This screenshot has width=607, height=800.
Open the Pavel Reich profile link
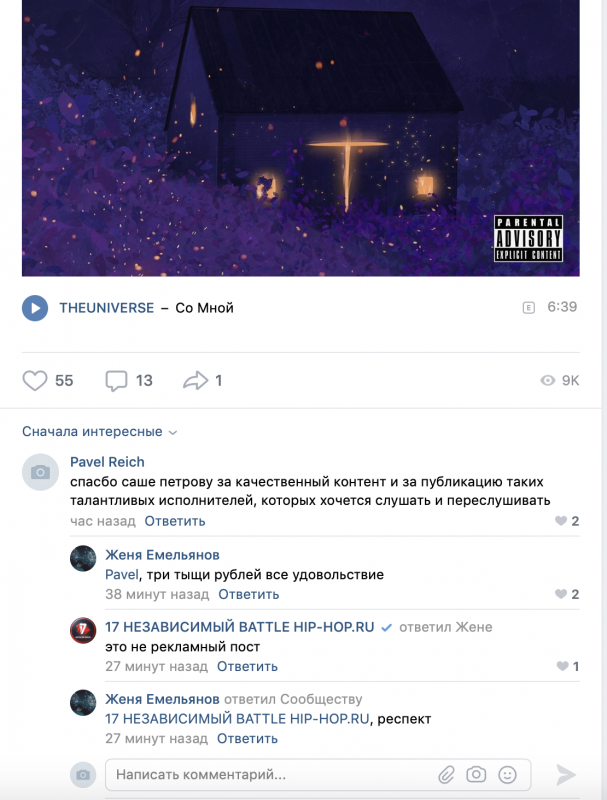point(107,462)
